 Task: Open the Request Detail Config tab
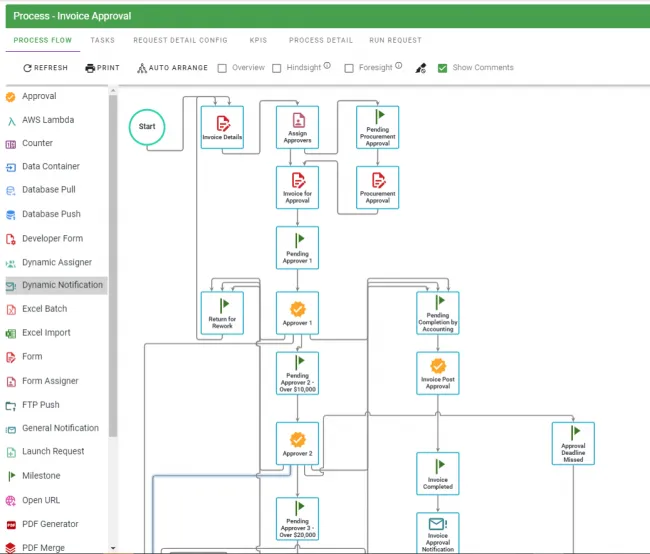[179, 40]
